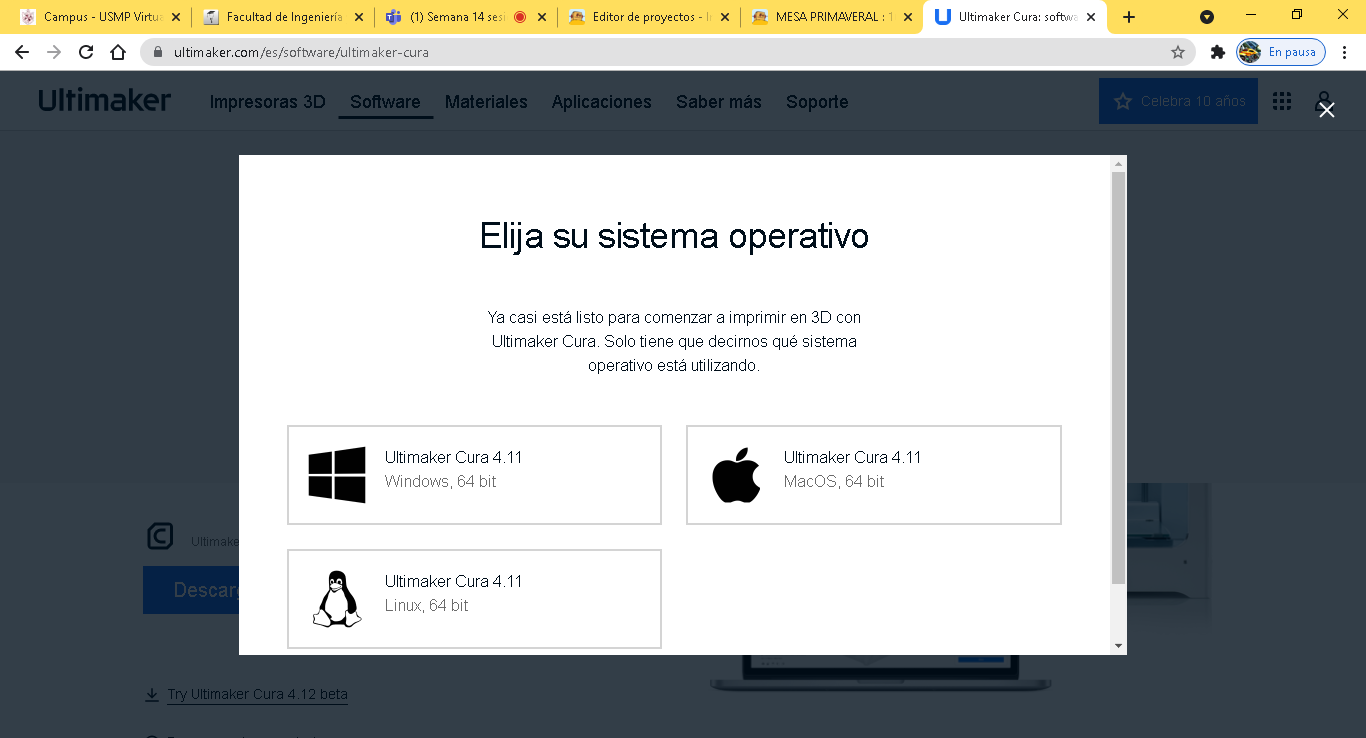Close the Campus - USMP Virtual tab
This screenshot has width=1366, height=738.
(x=177, y=17)
